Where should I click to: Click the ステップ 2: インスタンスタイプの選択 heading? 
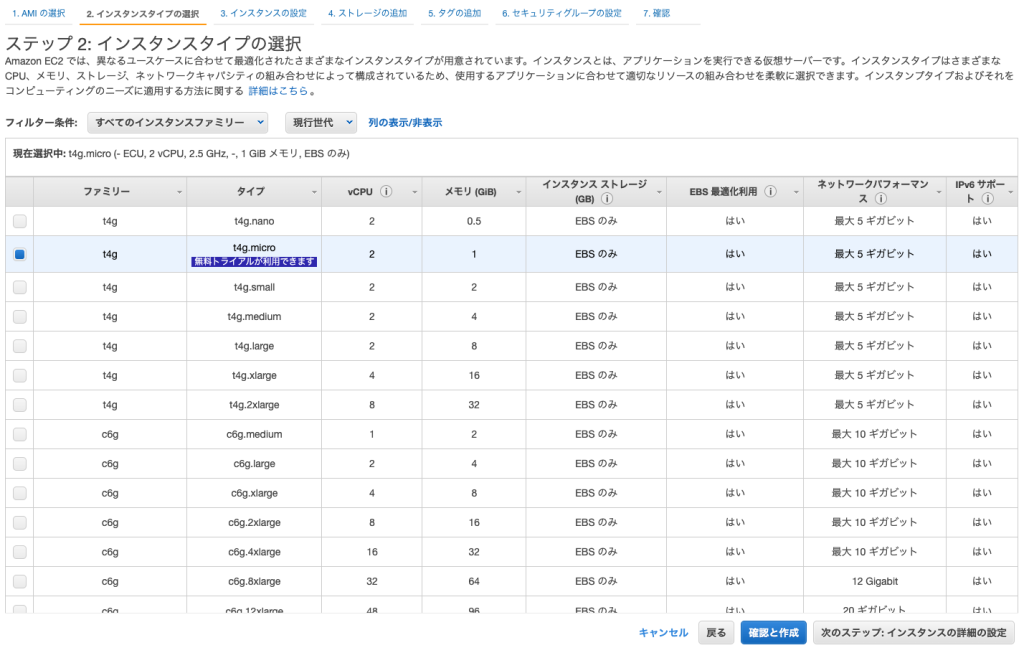click(x=153, y=44)
